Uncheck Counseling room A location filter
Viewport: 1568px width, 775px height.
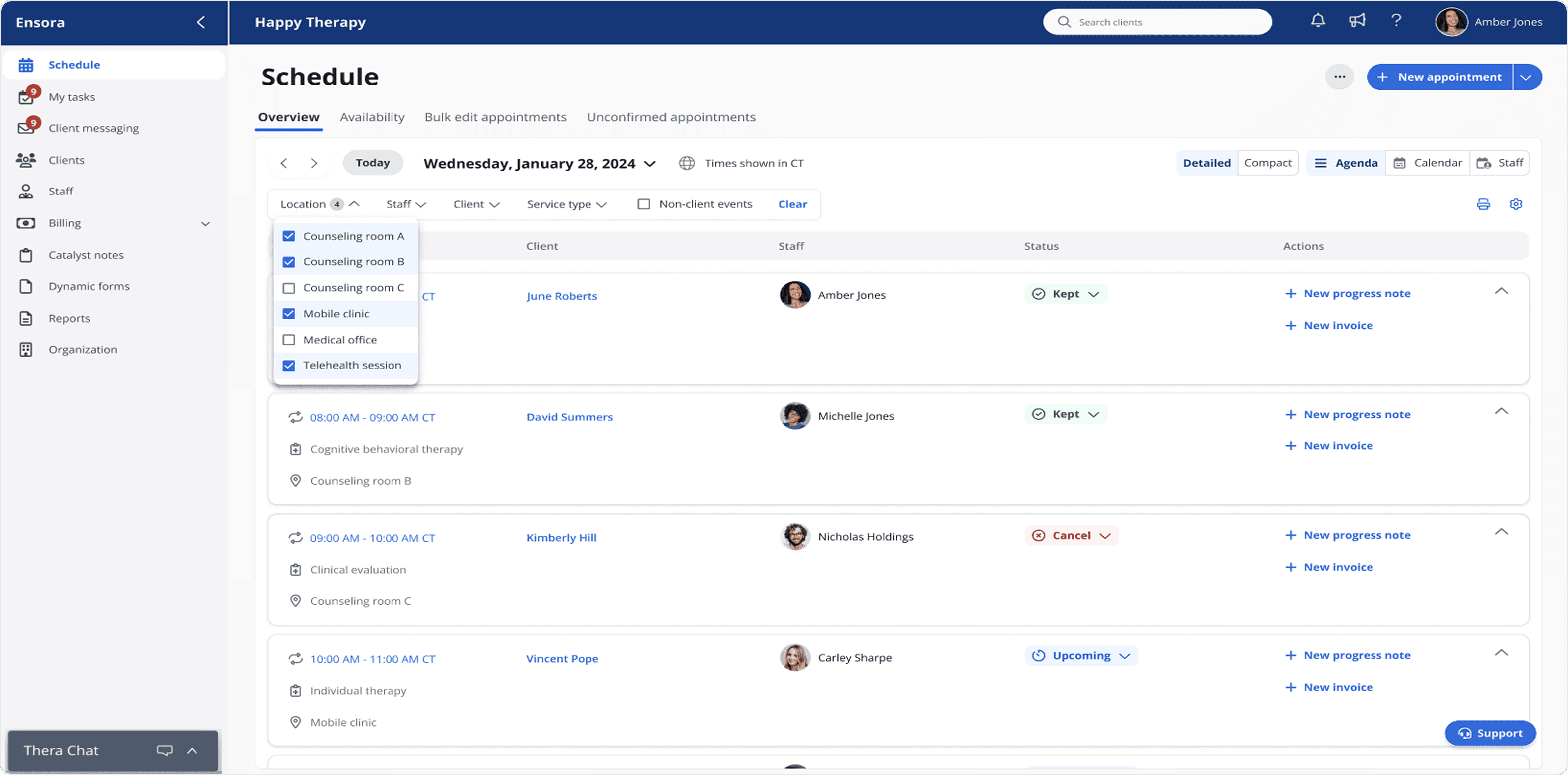289,236
